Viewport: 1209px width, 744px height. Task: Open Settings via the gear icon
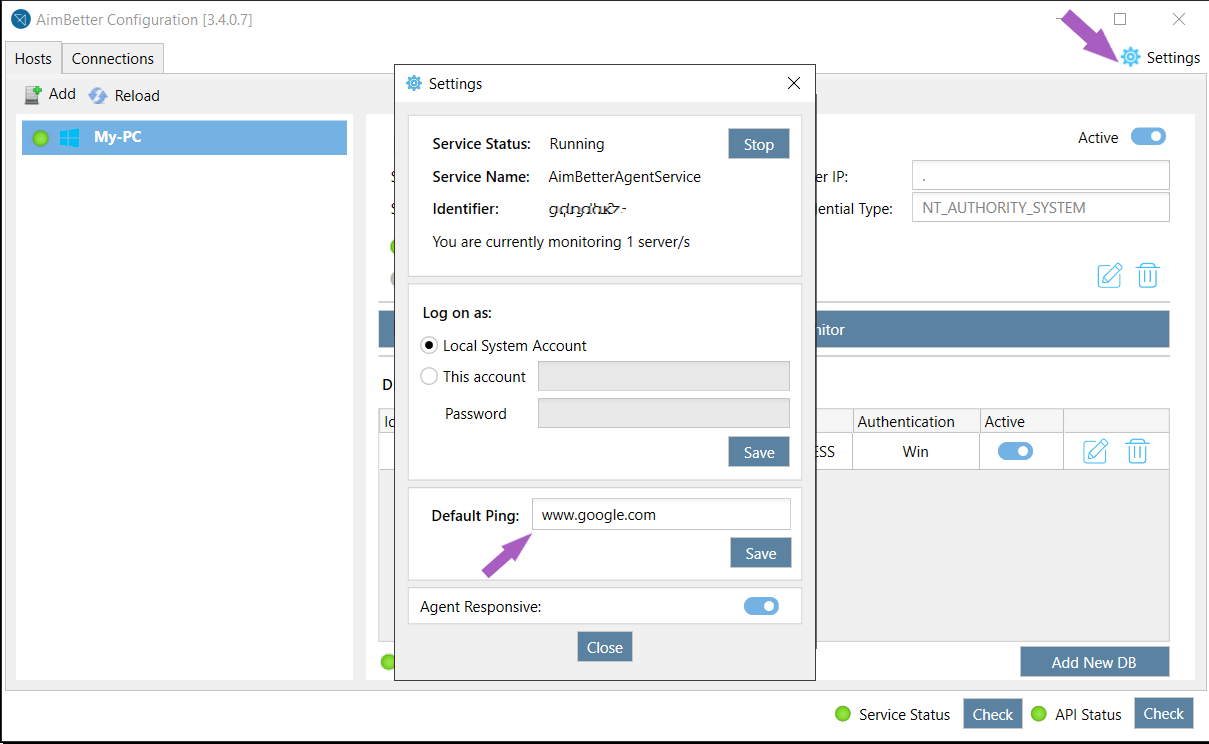[x=1130, y=57]
